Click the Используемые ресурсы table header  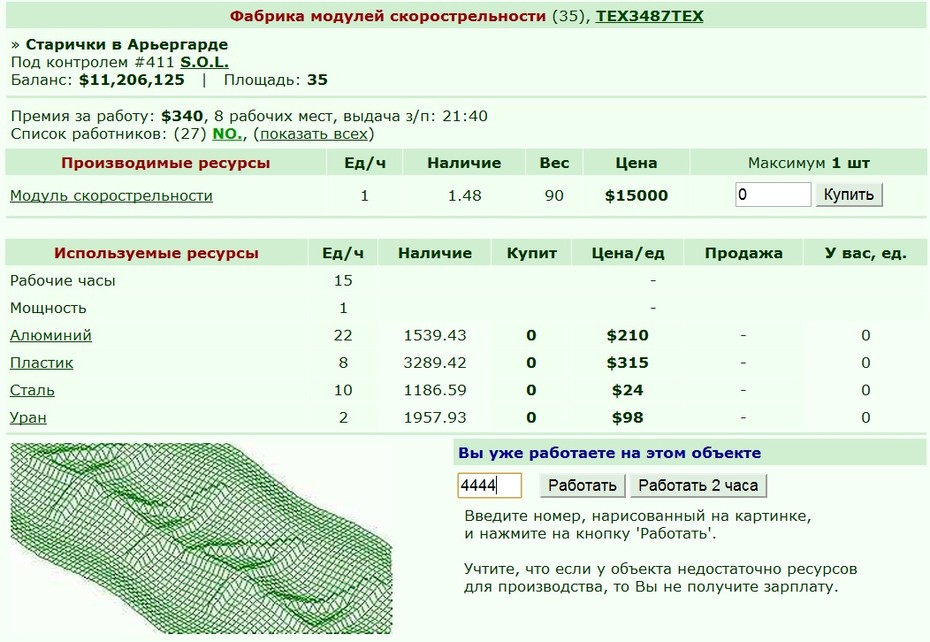coord(156,253)
